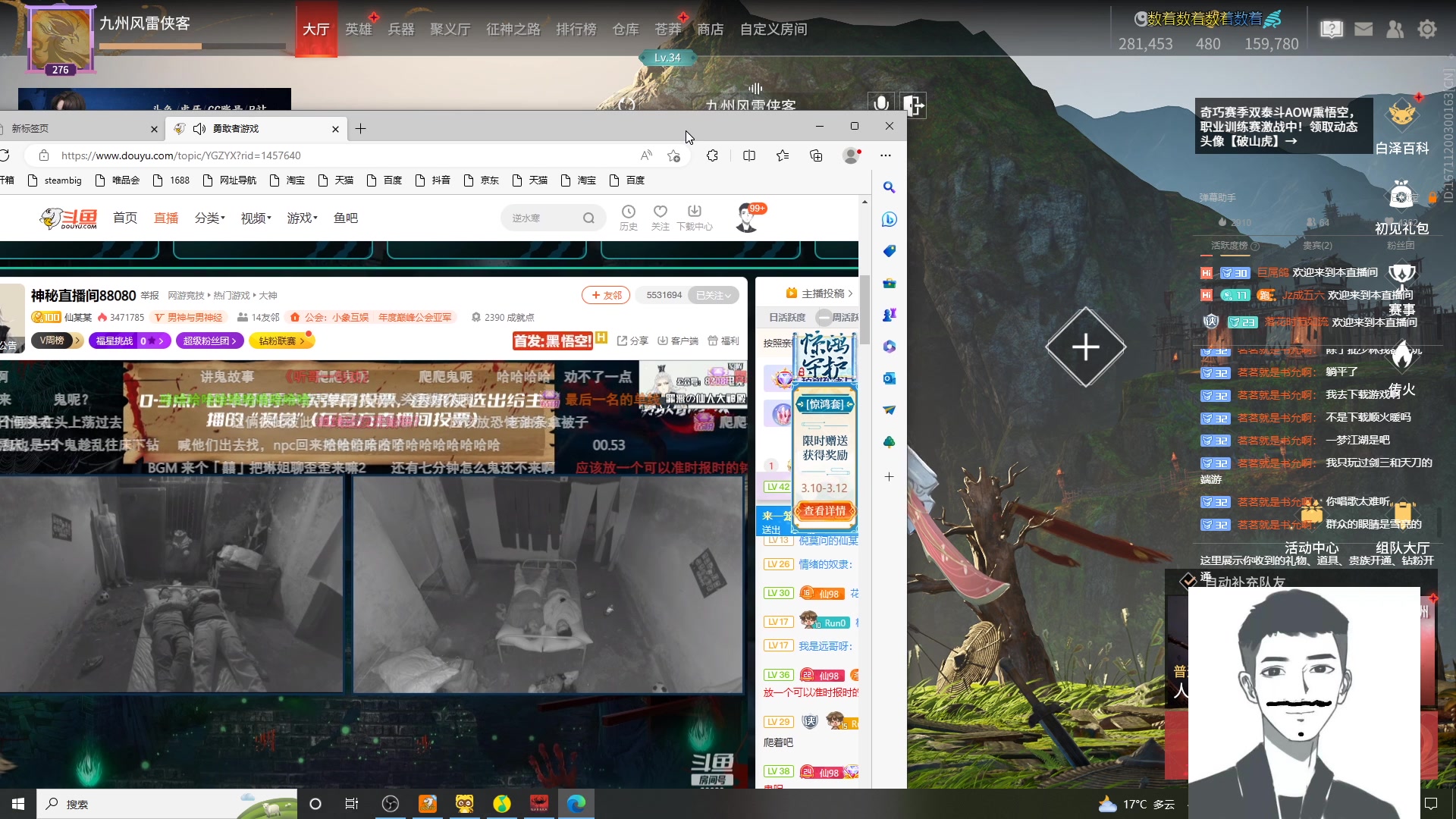Click 客户端 download link

click(678, 341)
